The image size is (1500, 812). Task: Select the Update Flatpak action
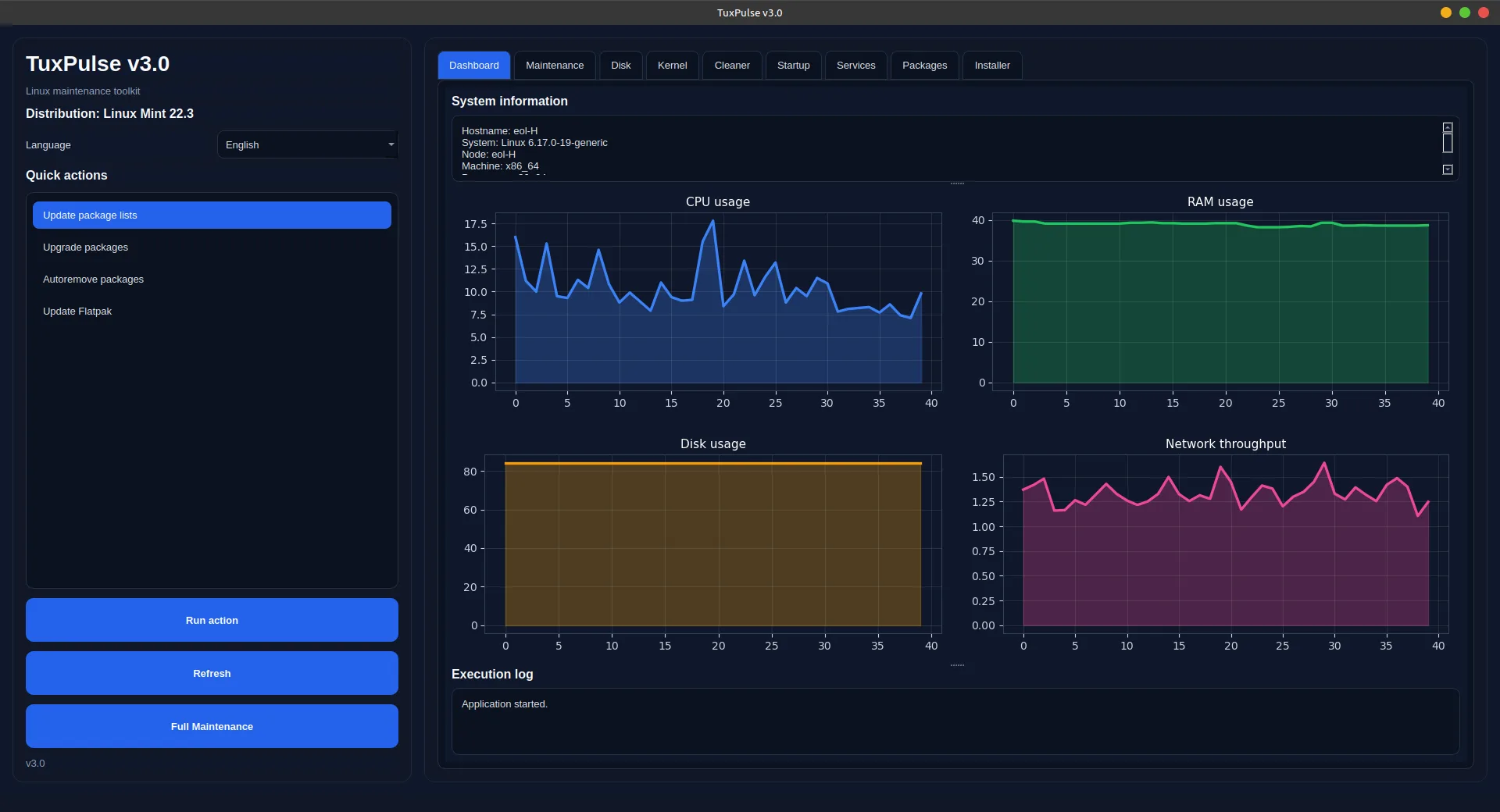pos(211,311)
